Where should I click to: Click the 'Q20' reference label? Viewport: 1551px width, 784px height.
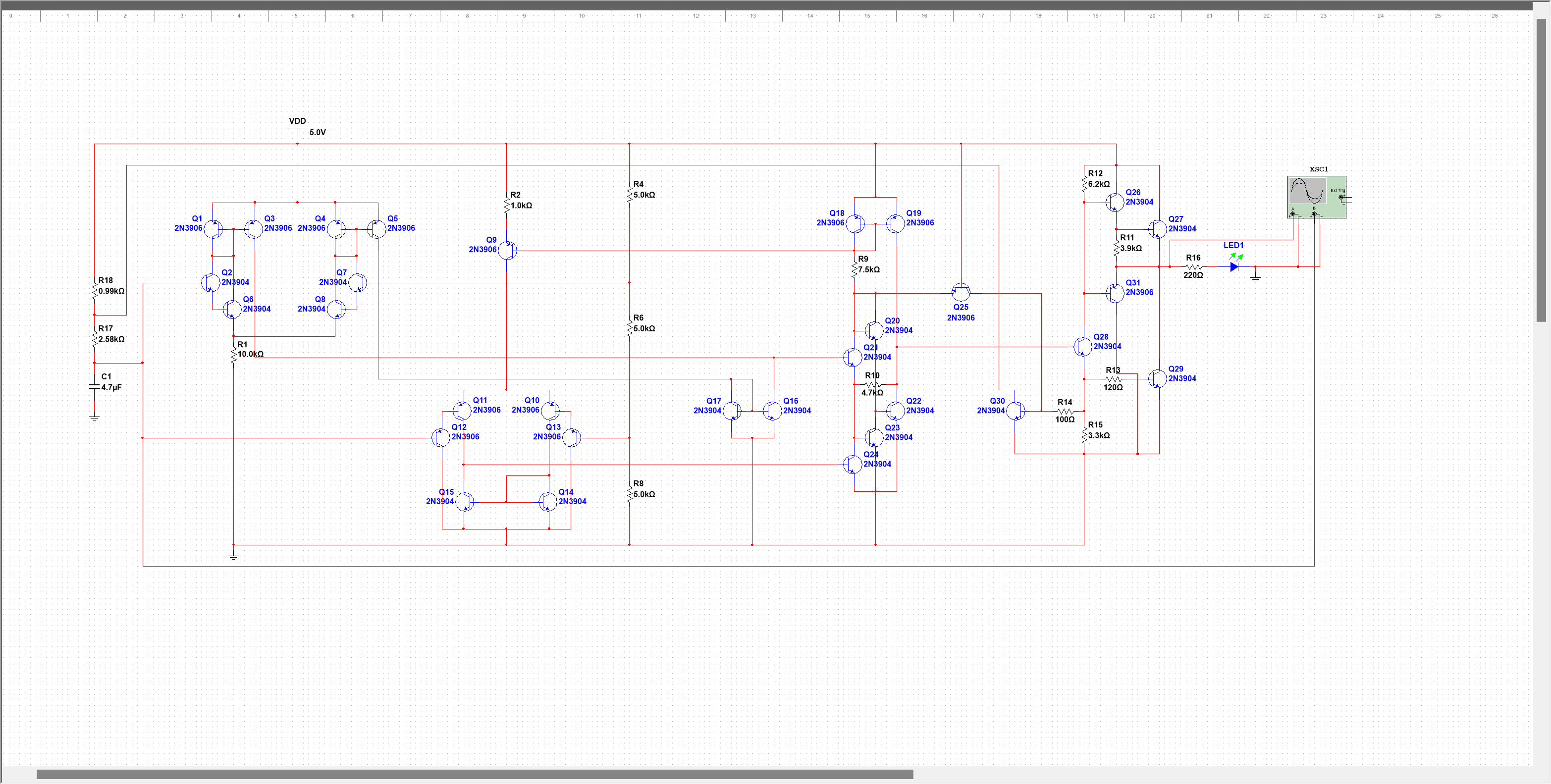(x=892, y=321)
